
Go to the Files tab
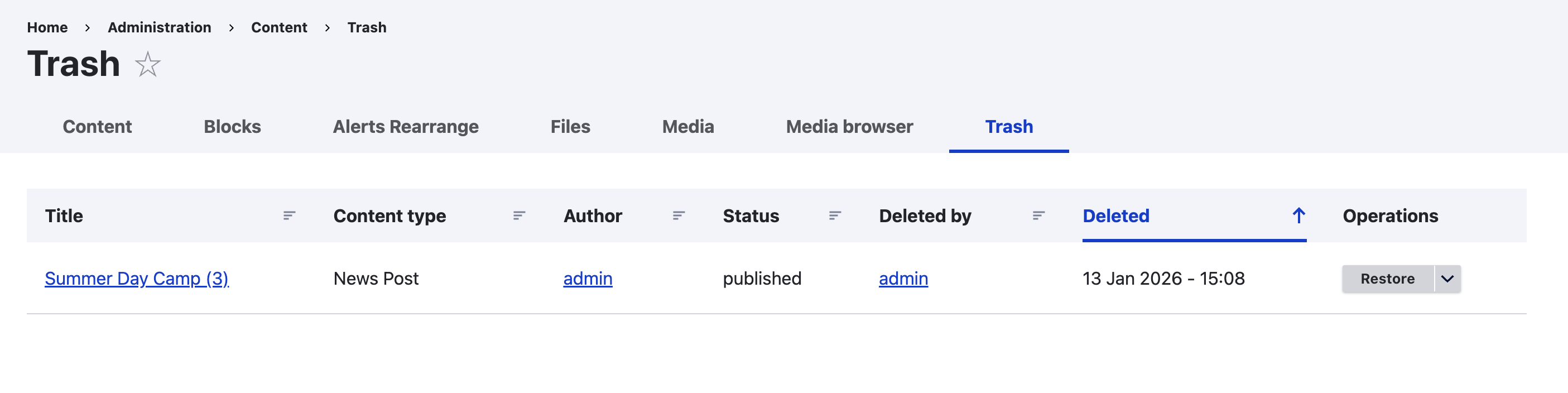[x=570, y=127]
